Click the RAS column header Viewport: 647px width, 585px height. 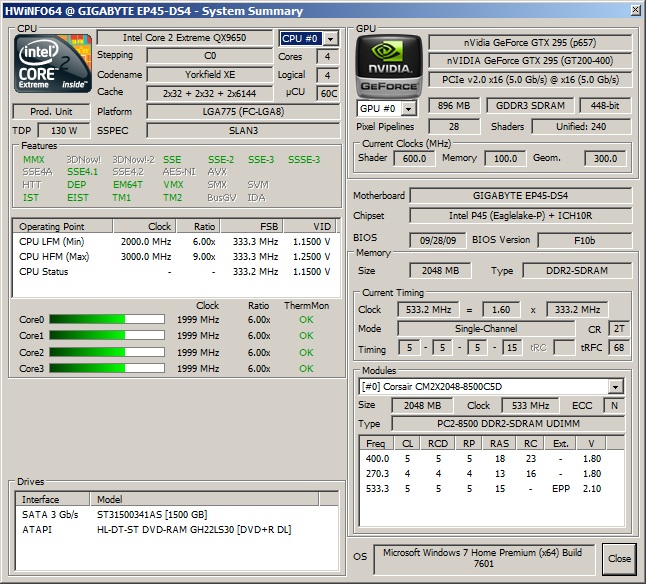pos(499,443)
